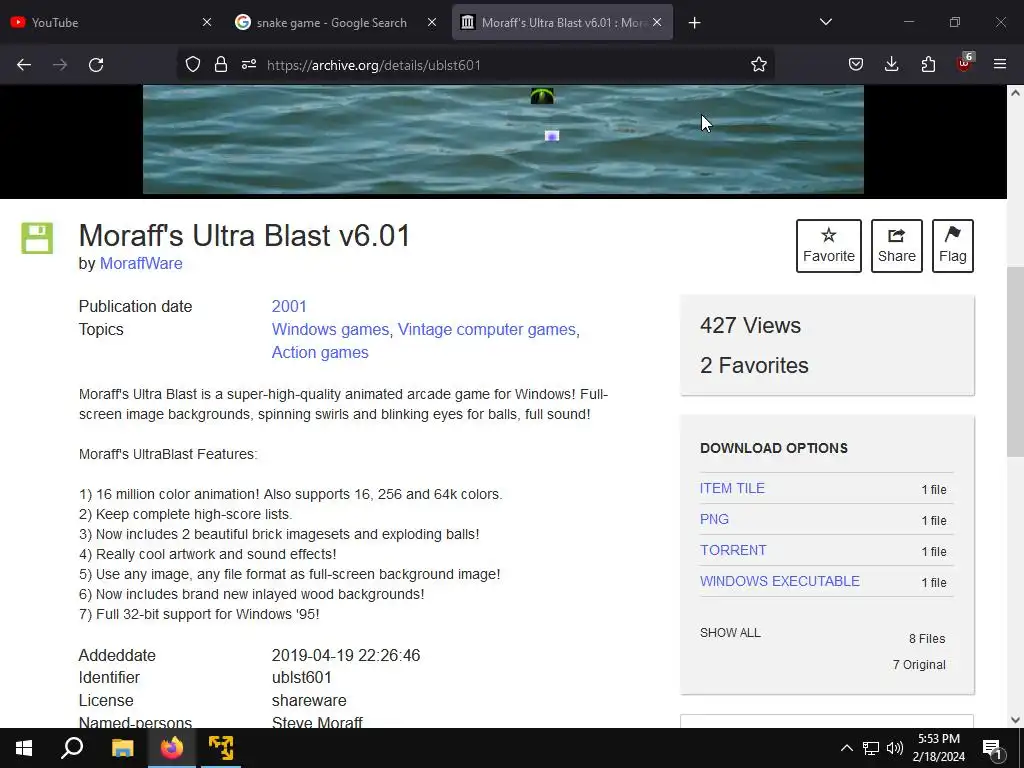
Task: Open the Windows games topic link
Action: click(x=330, y=329)
